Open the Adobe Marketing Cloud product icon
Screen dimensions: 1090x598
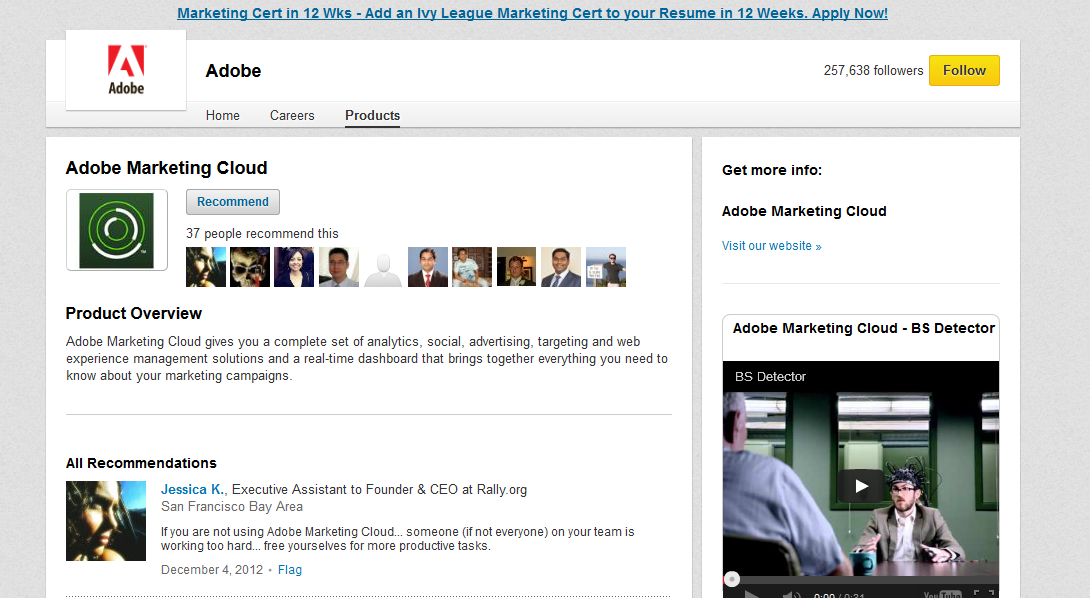point(117,230)
